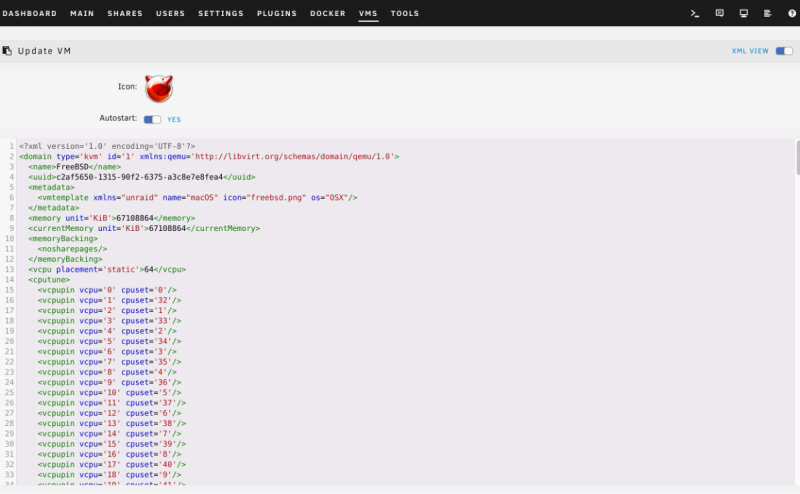This screenshot has height=494, width=800.
Task: Click the domain type='kvm' line
Action: point(209,156)
